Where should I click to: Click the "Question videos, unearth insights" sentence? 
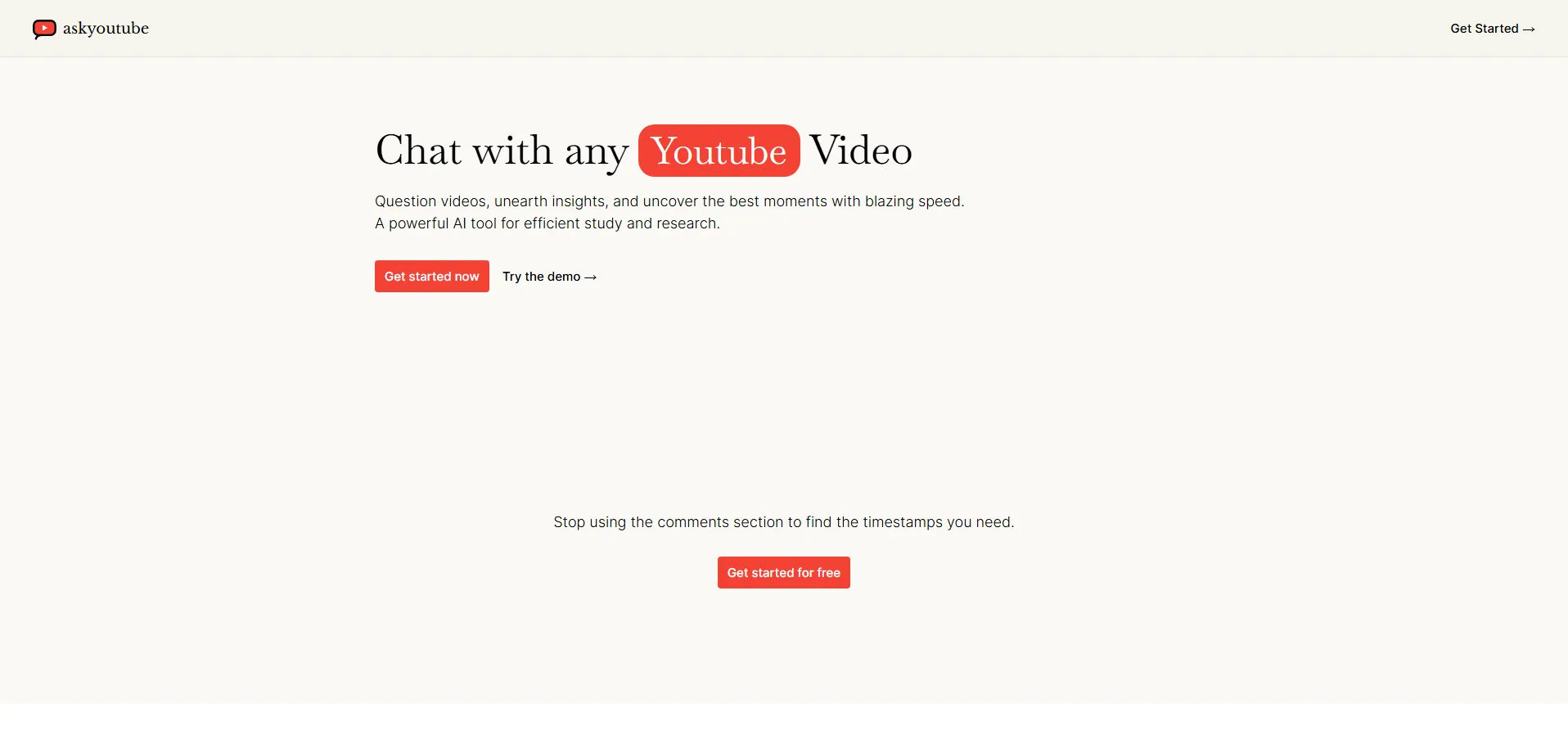pos(491,201)
